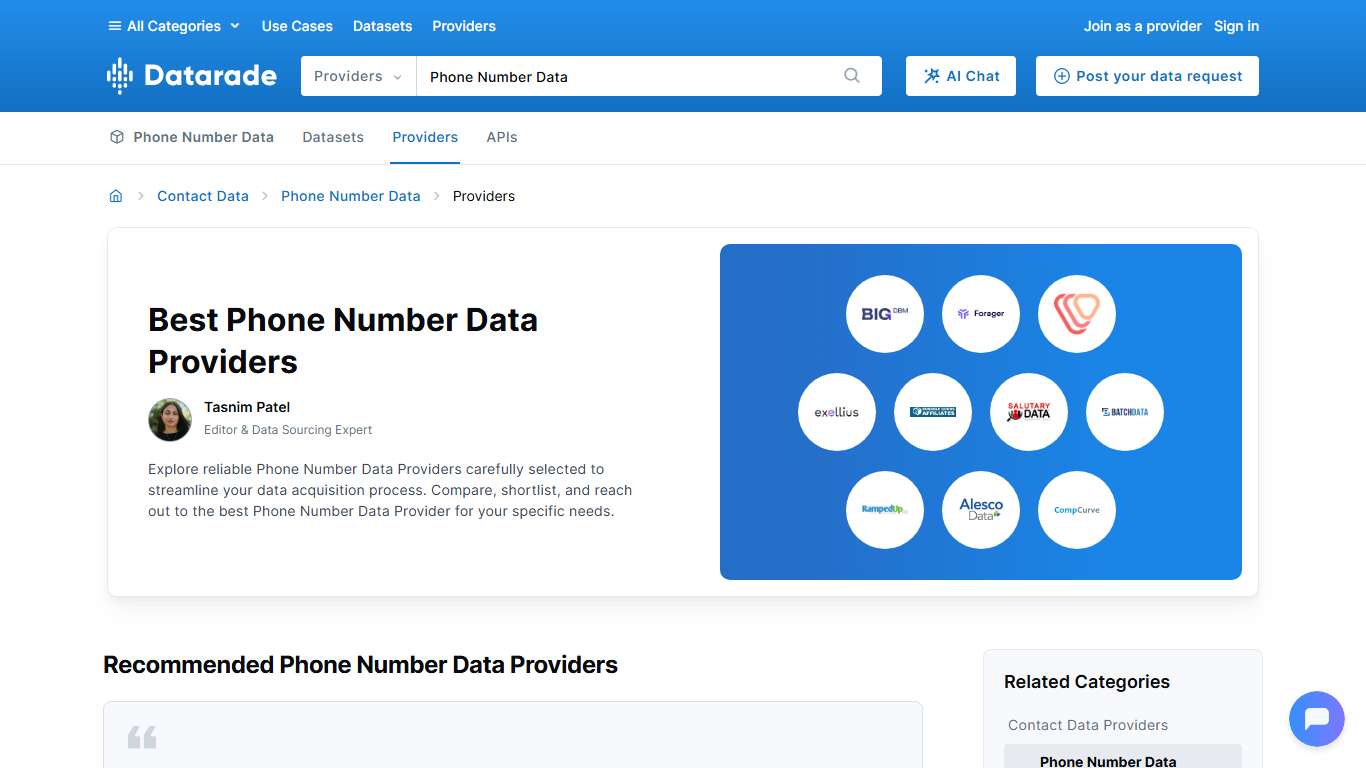This screenshot has width=1366, height=768.
Task: Click the search magnifier icon
Action: pyautogui.click(x=852, y=76)
